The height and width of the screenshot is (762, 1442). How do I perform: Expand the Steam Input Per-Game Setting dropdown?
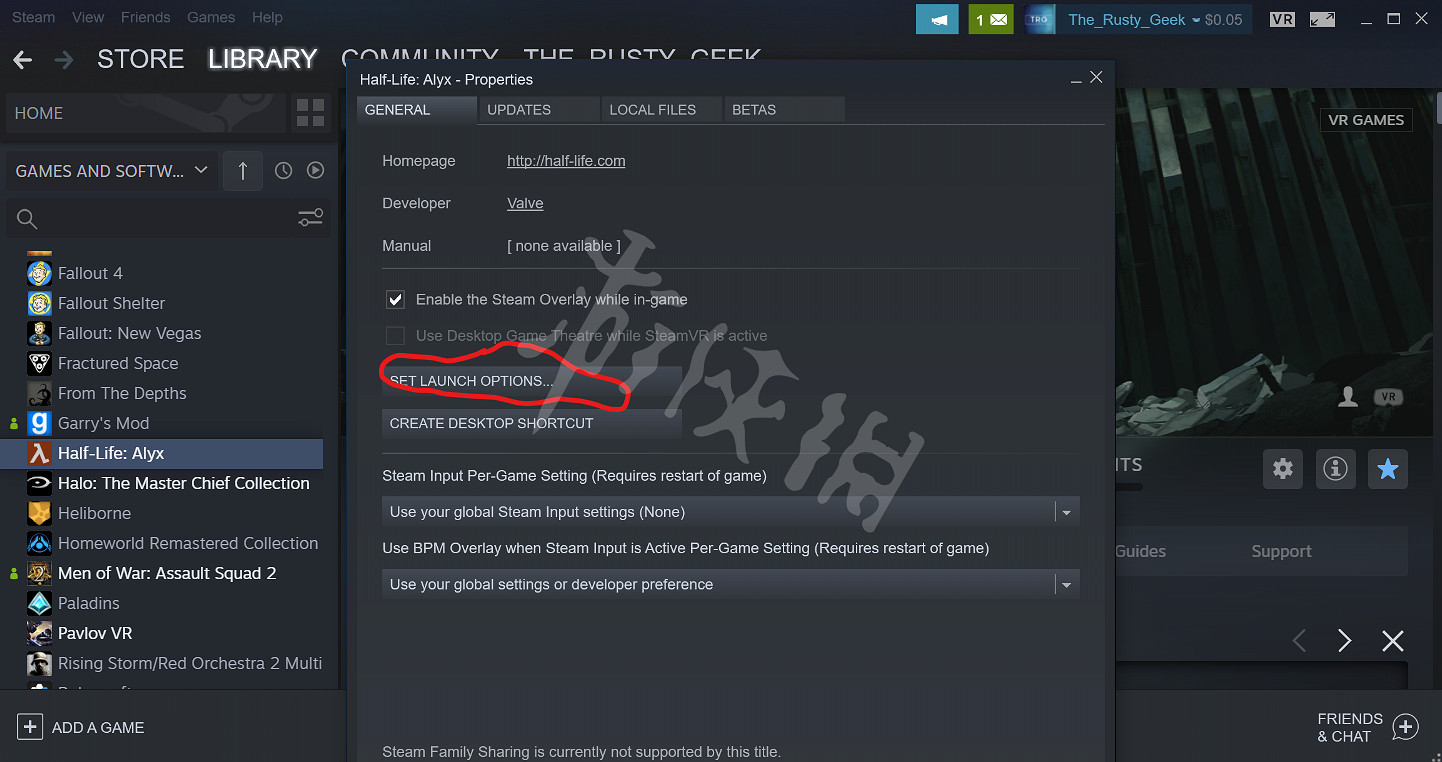coord(731,512)
